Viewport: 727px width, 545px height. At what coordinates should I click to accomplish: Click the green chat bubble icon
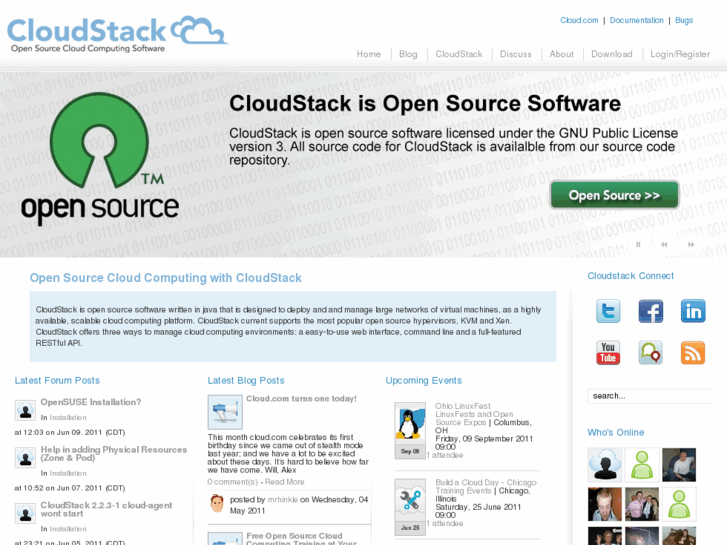pos(650,353)
